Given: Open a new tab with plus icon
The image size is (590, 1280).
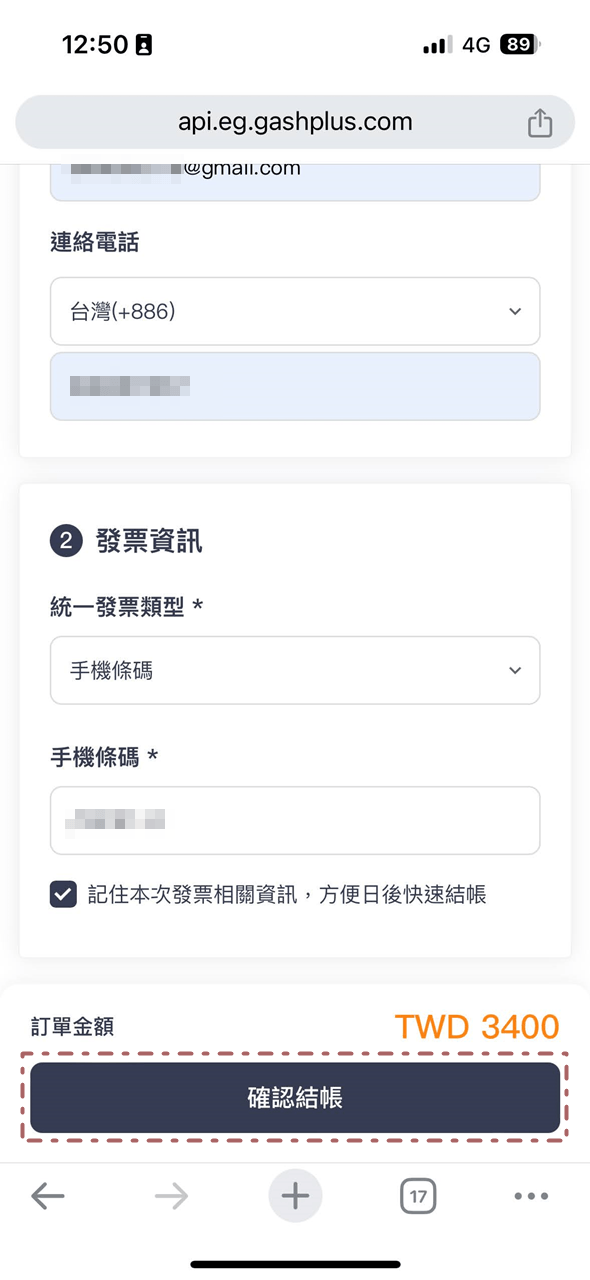Looking at the screenshot, I should tap(295, 1196).
